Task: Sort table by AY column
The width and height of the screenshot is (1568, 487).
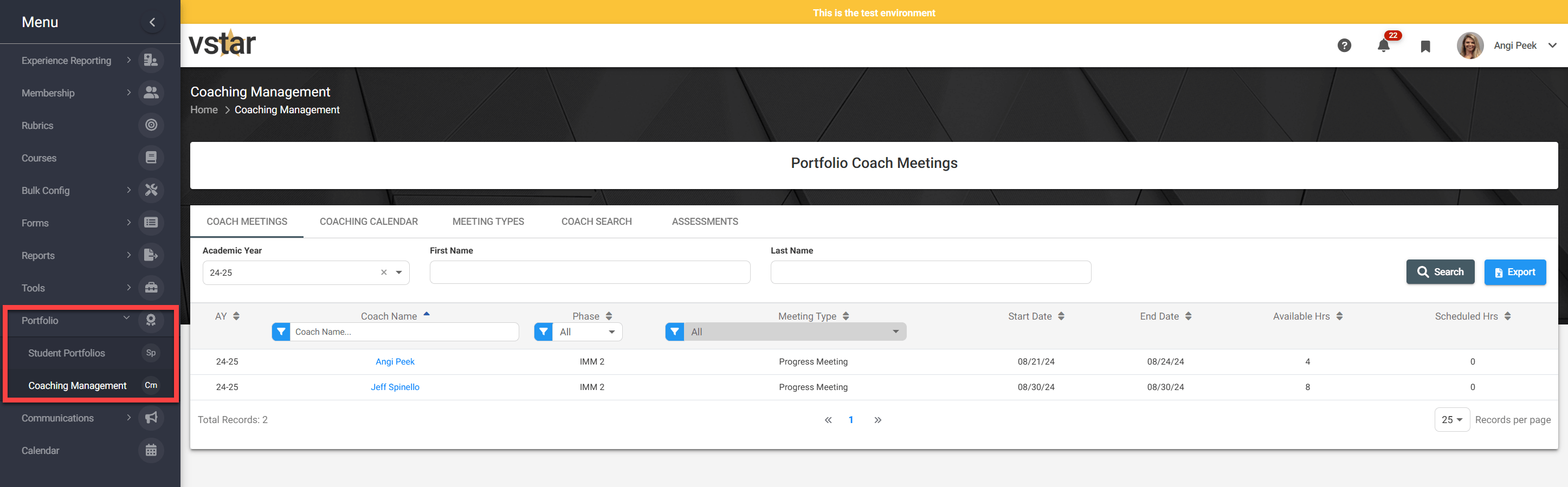Action: pos(236,316)
